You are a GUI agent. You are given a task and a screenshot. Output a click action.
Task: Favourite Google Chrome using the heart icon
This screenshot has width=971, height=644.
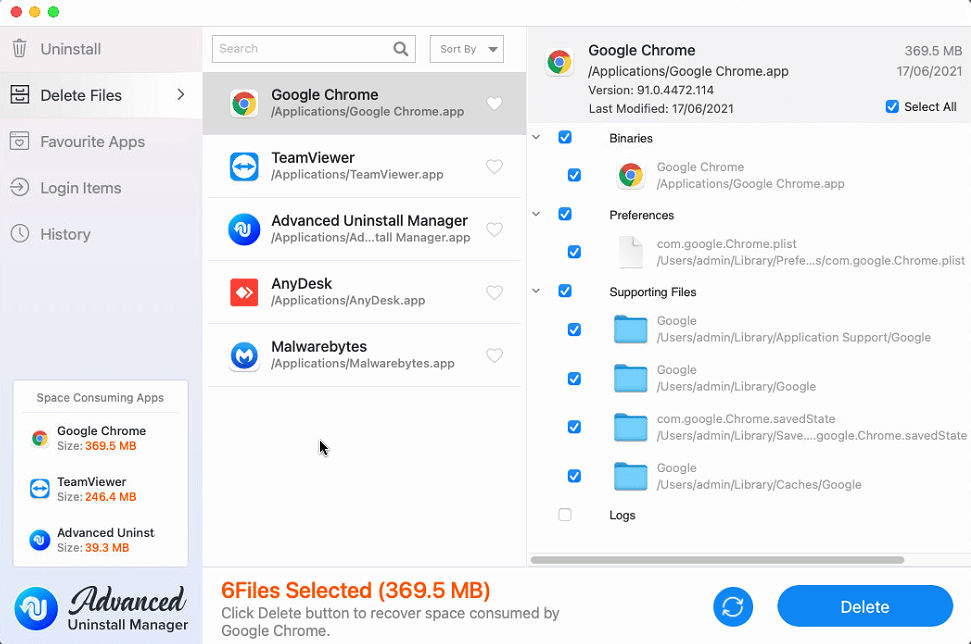(494, 103)
